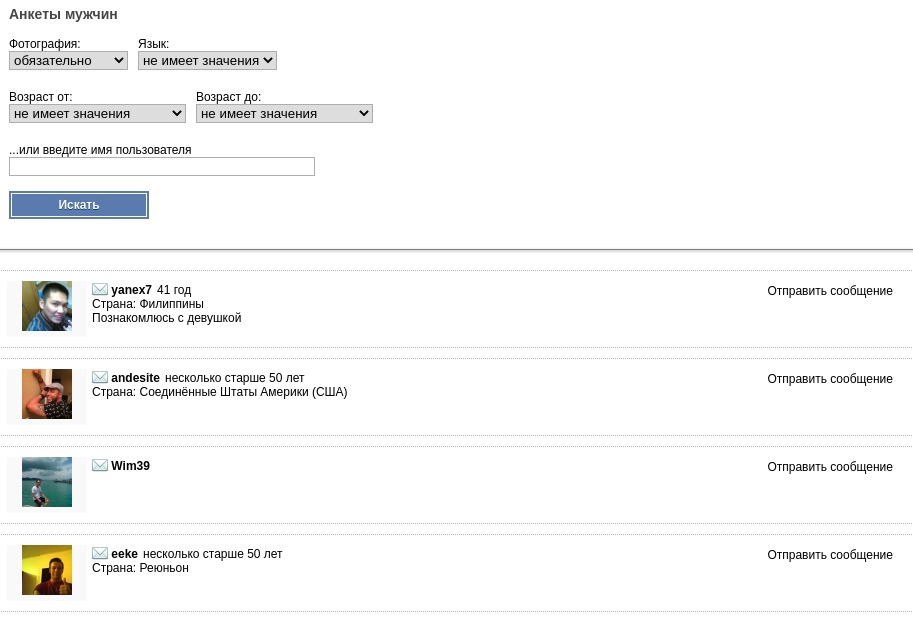View eeke's profile picture
The image size is (913, 619).
(47, 570)
